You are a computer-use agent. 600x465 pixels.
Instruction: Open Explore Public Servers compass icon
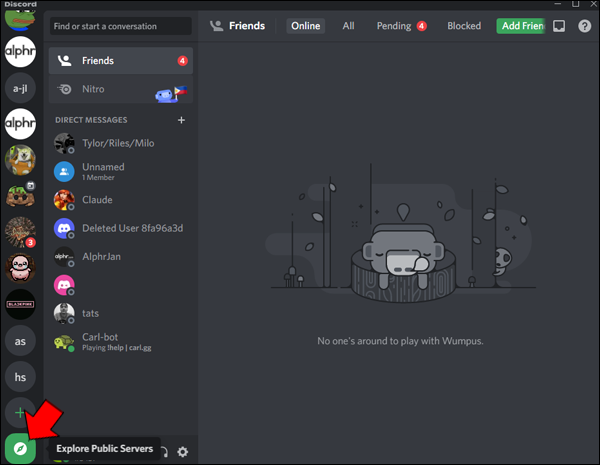20,448
